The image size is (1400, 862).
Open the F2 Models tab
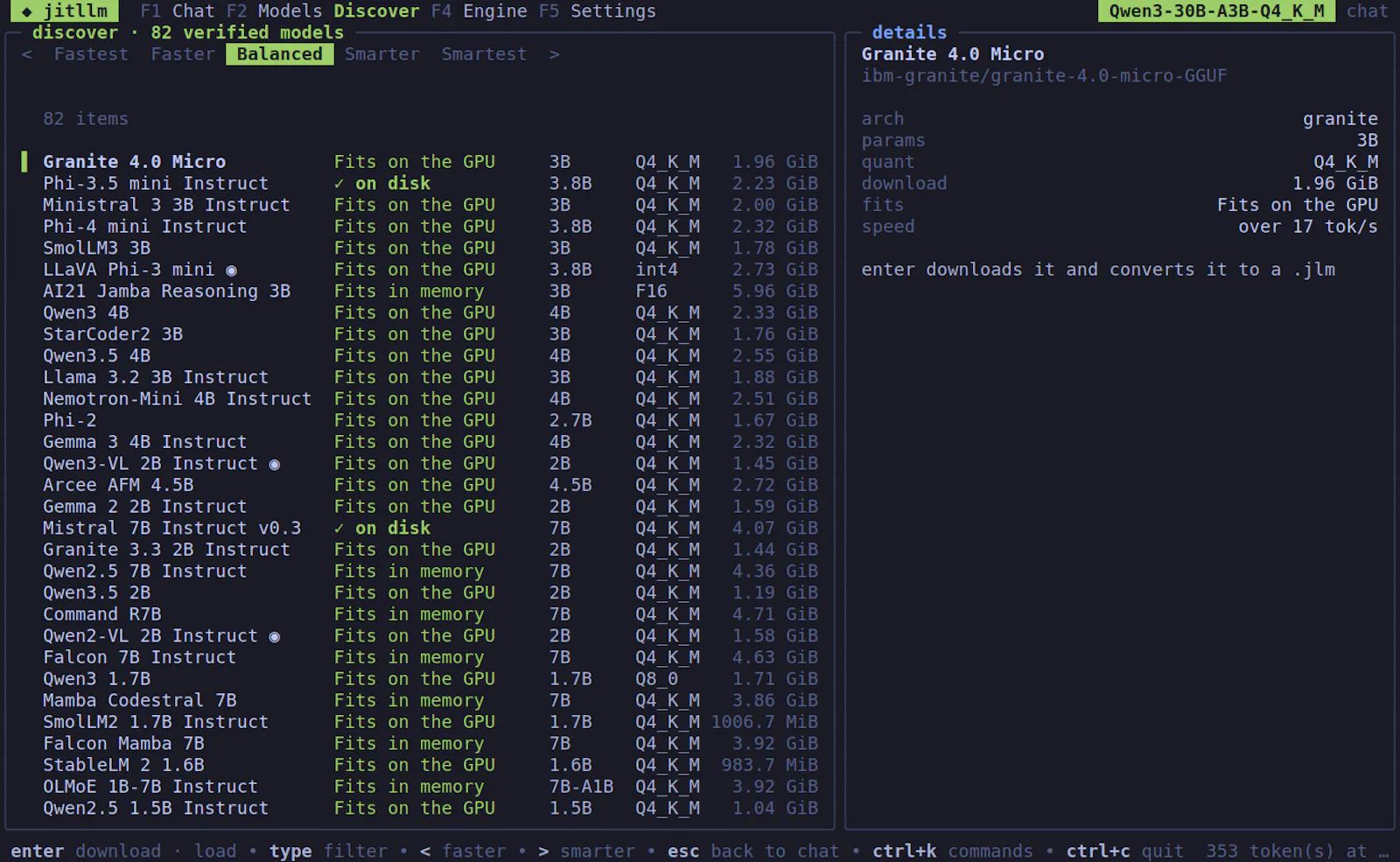(275, 11)
